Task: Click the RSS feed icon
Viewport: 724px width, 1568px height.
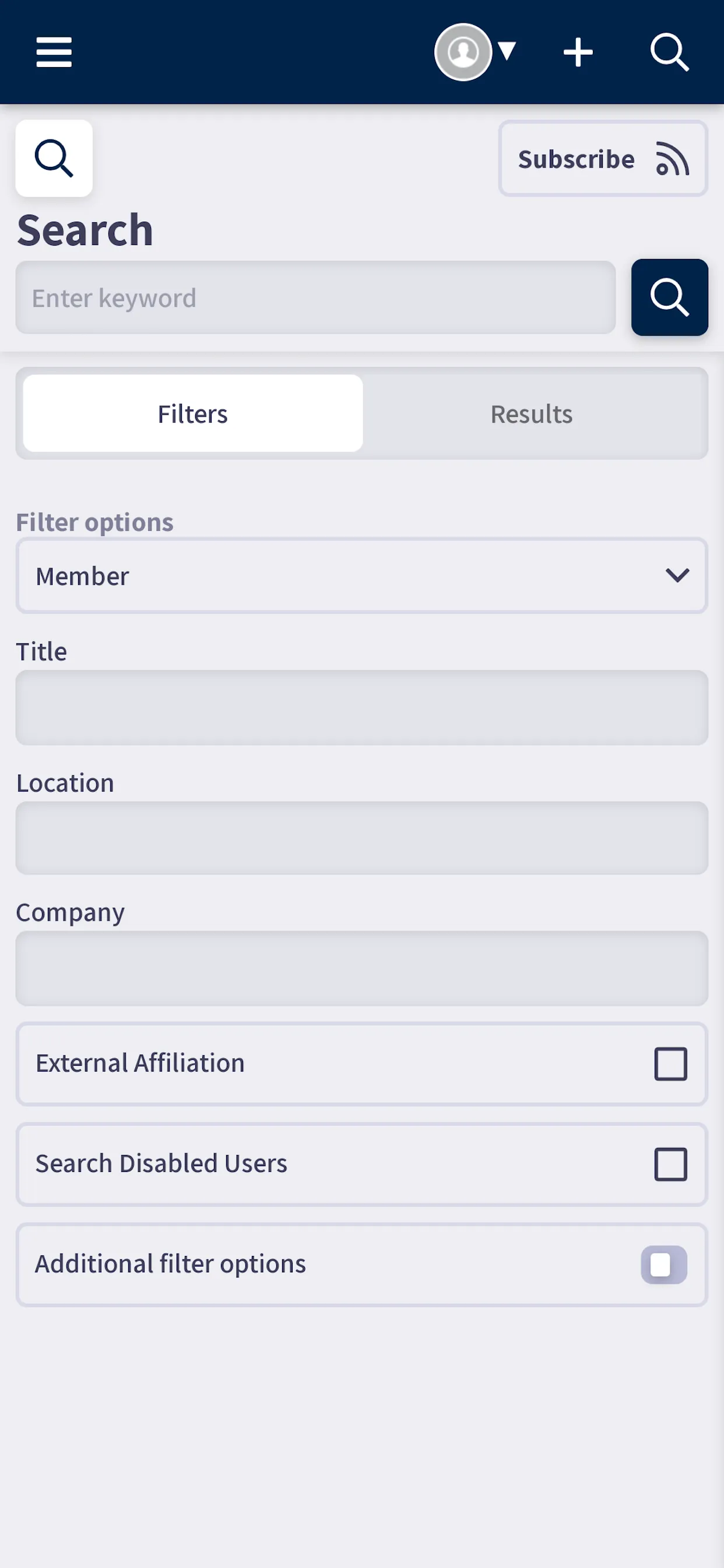Action: pyautogui.click(x=672, y=159)
